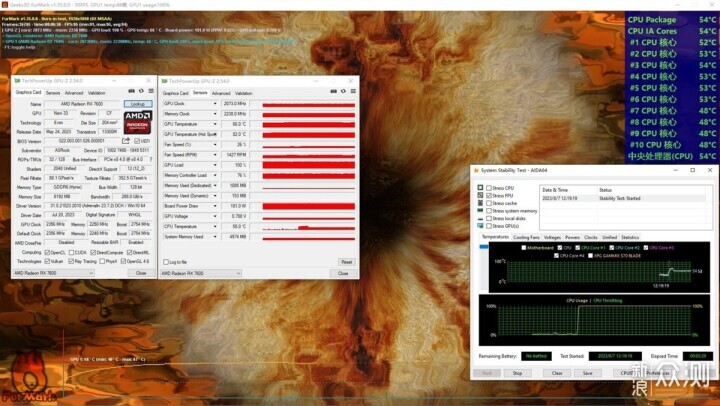This screenshot has width=720, height=406.
Task: Click GPU-Z app icon in Sensors window title
Action: click(165, 81)
